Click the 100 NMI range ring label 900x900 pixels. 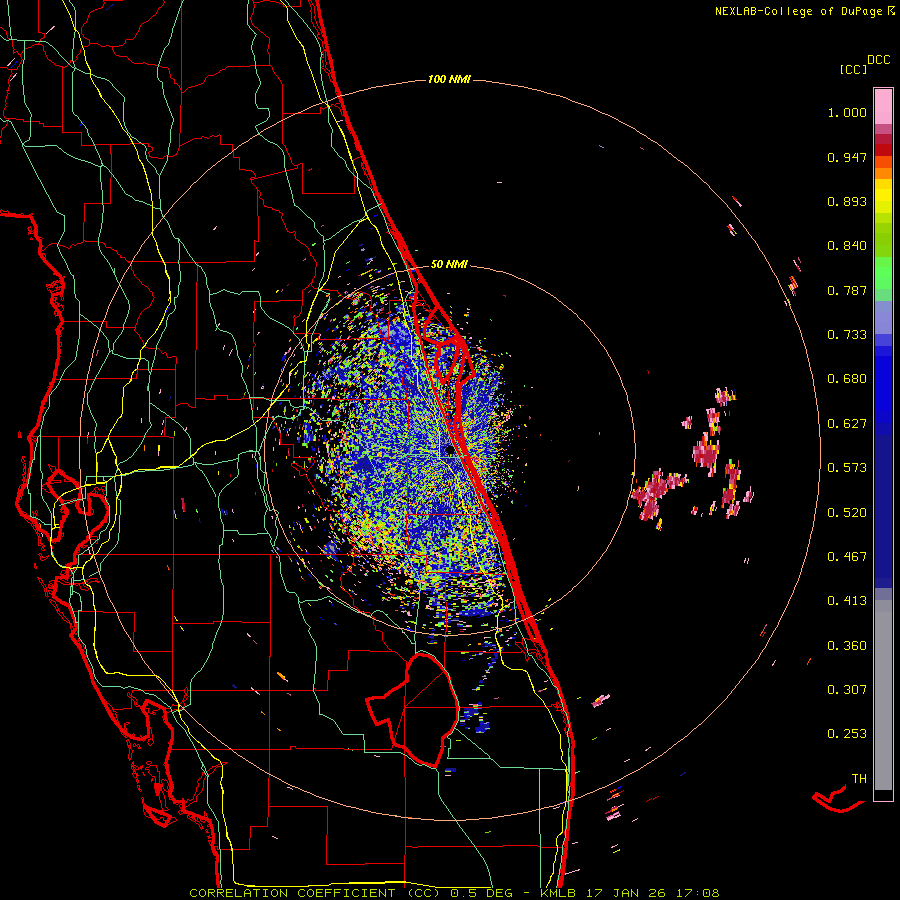tap(449, 79)
